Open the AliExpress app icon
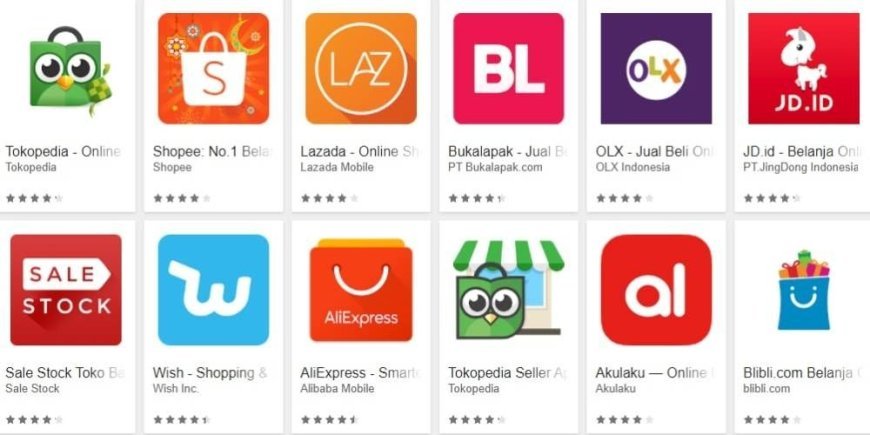Viewport: 870px width, 435px height. pos(361,290)
